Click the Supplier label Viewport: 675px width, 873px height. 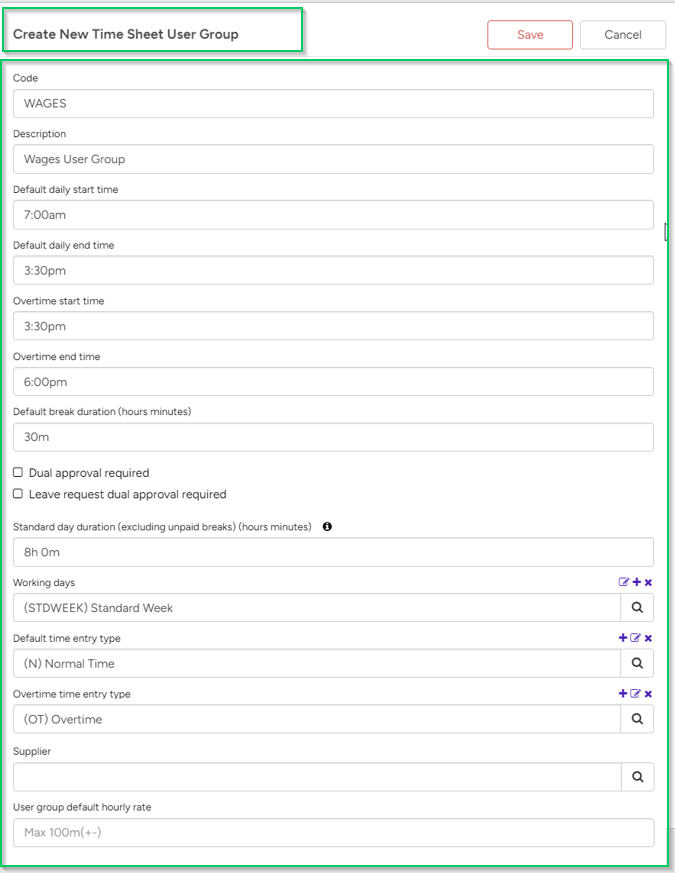tap(32, 751)
